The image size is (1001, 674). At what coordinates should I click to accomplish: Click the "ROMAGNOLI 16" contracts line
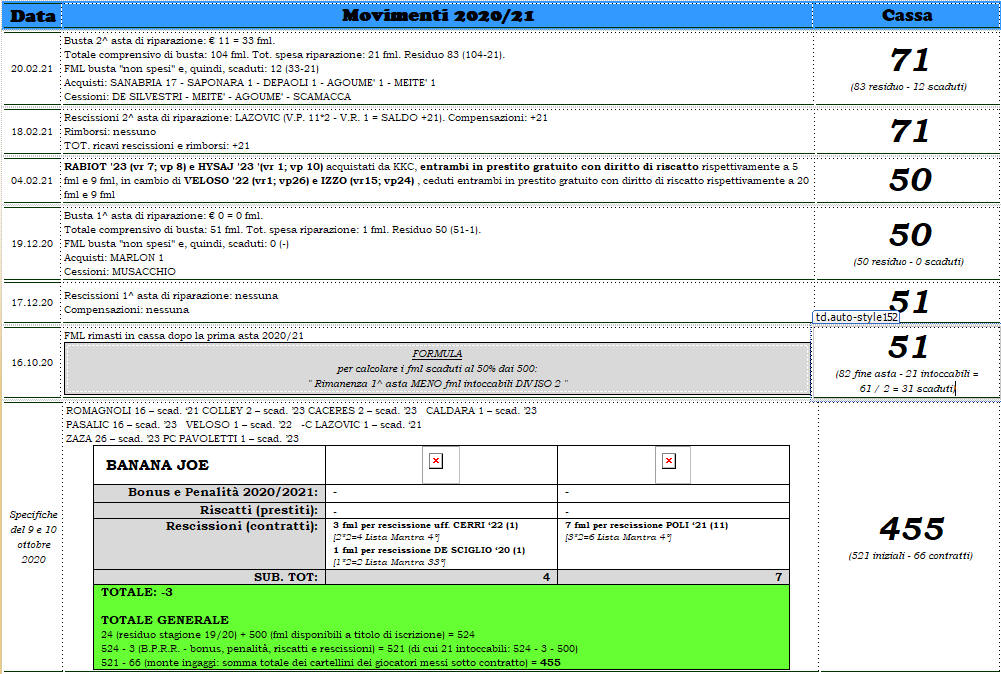301,411
